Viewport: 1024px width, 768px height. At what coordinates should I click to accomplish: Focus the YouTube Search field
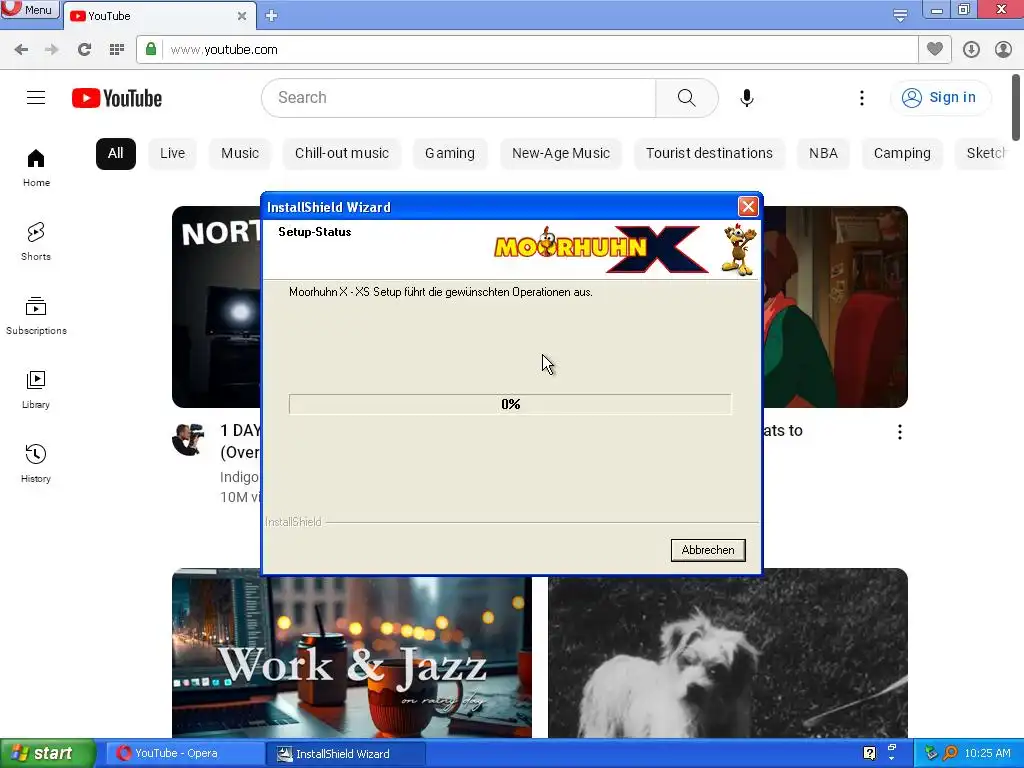pos(459,98)
